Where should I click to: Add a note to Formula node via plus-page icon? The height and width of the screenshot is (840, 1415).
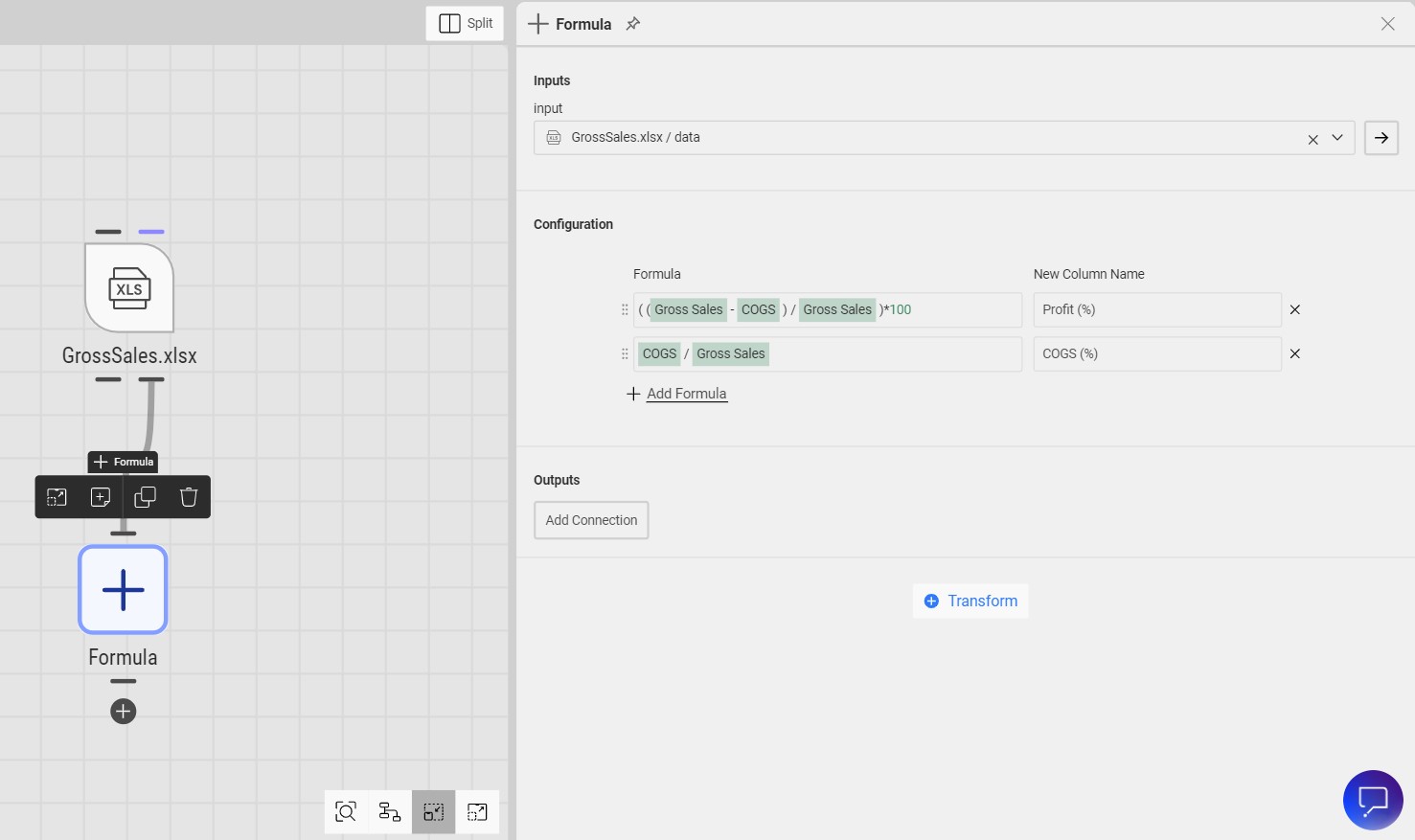click(x=101, y=496)
